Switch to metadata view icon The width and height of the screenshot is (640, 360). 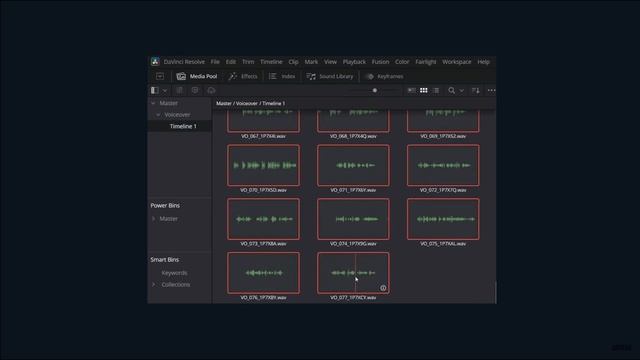coord(411,90)
